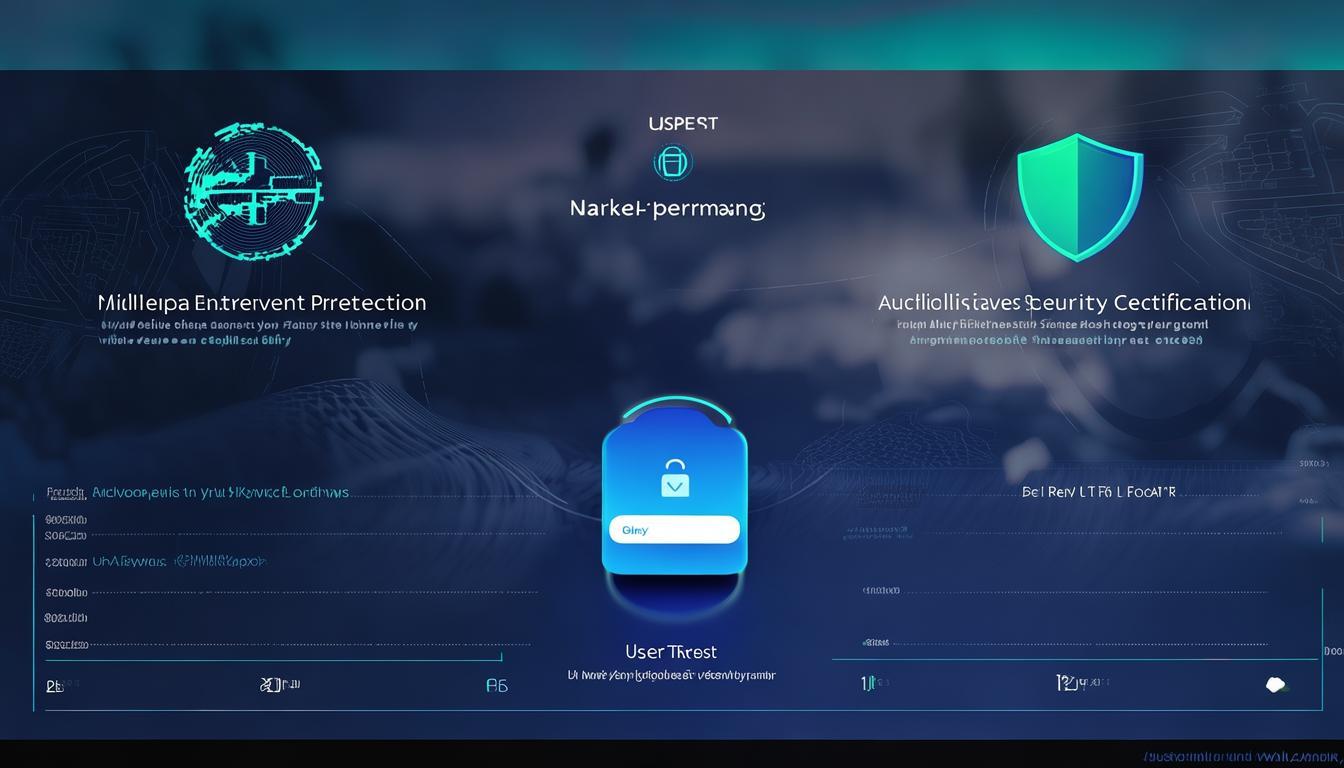Screen dimensions: 1344x768
Task: Open the "Security Cectificationl" heading
Action: coord(1063,302)
